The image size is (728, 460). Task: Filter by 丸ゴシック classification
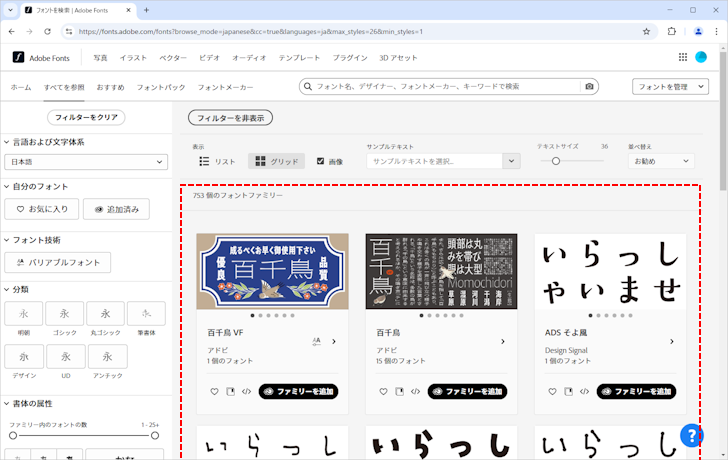click(105, 314)
